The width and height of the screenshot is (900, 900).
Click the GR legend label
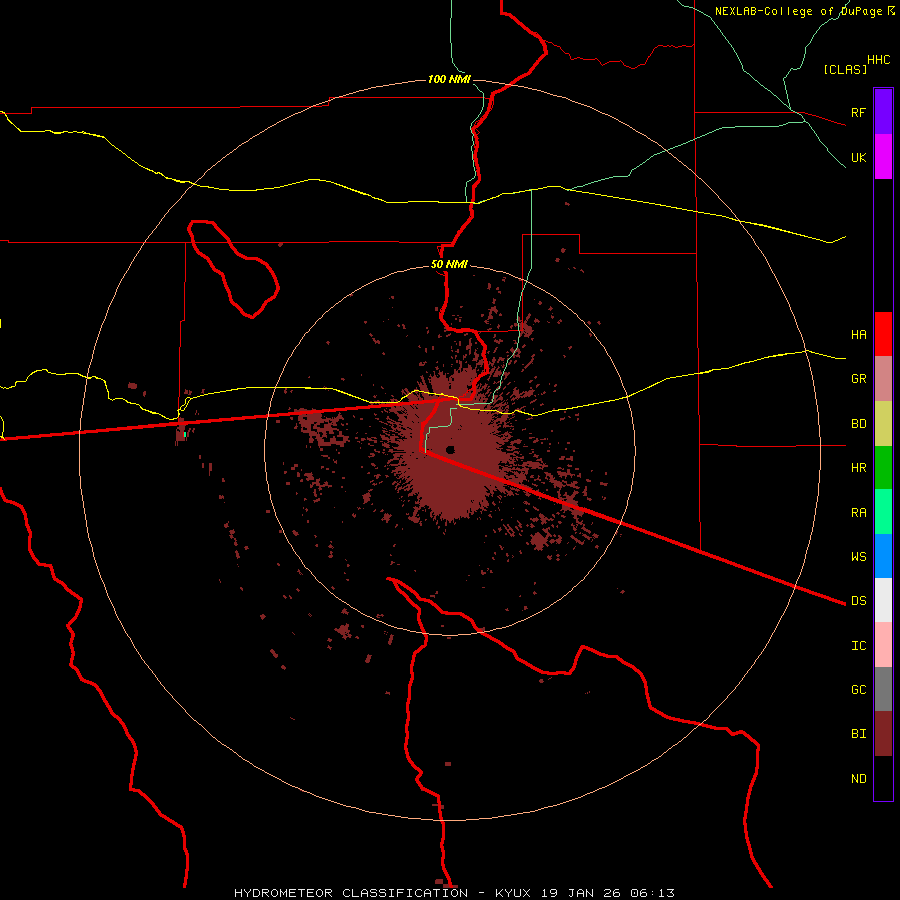(858, 379)
